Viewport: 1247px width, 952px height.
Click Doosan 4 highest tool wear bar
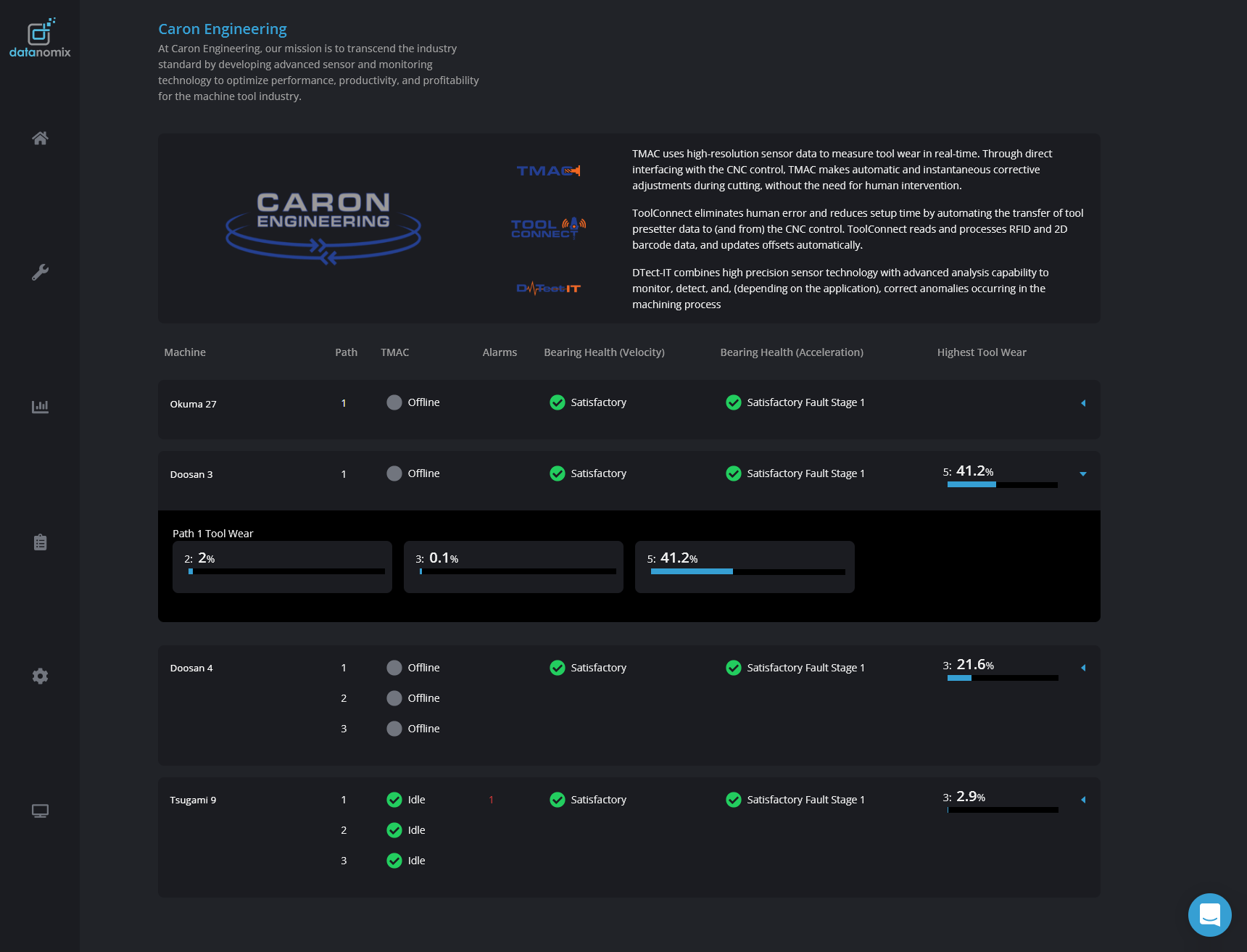(x=1002, y=678)
